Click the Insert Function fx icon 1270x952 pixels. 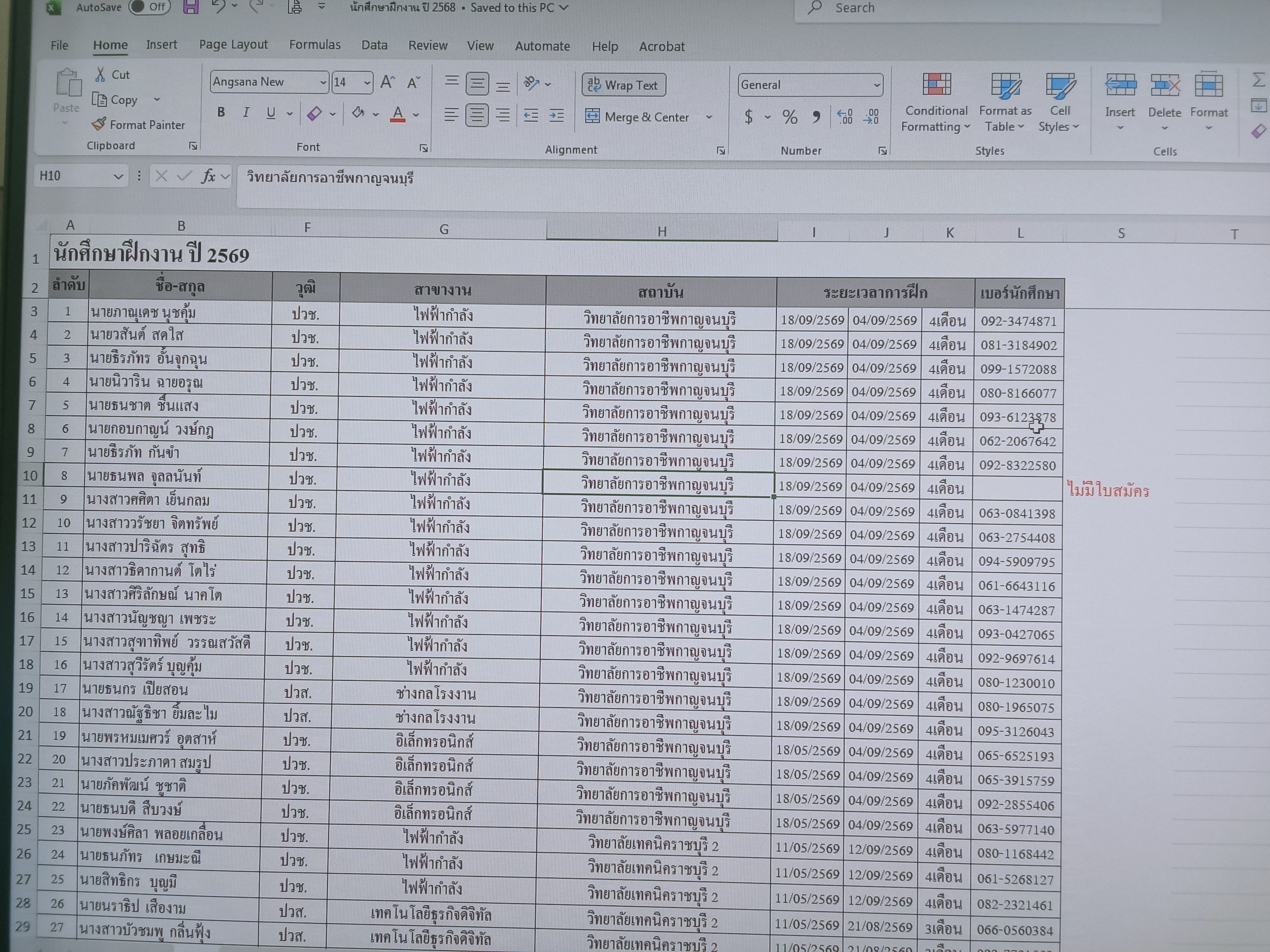[208, 176]
